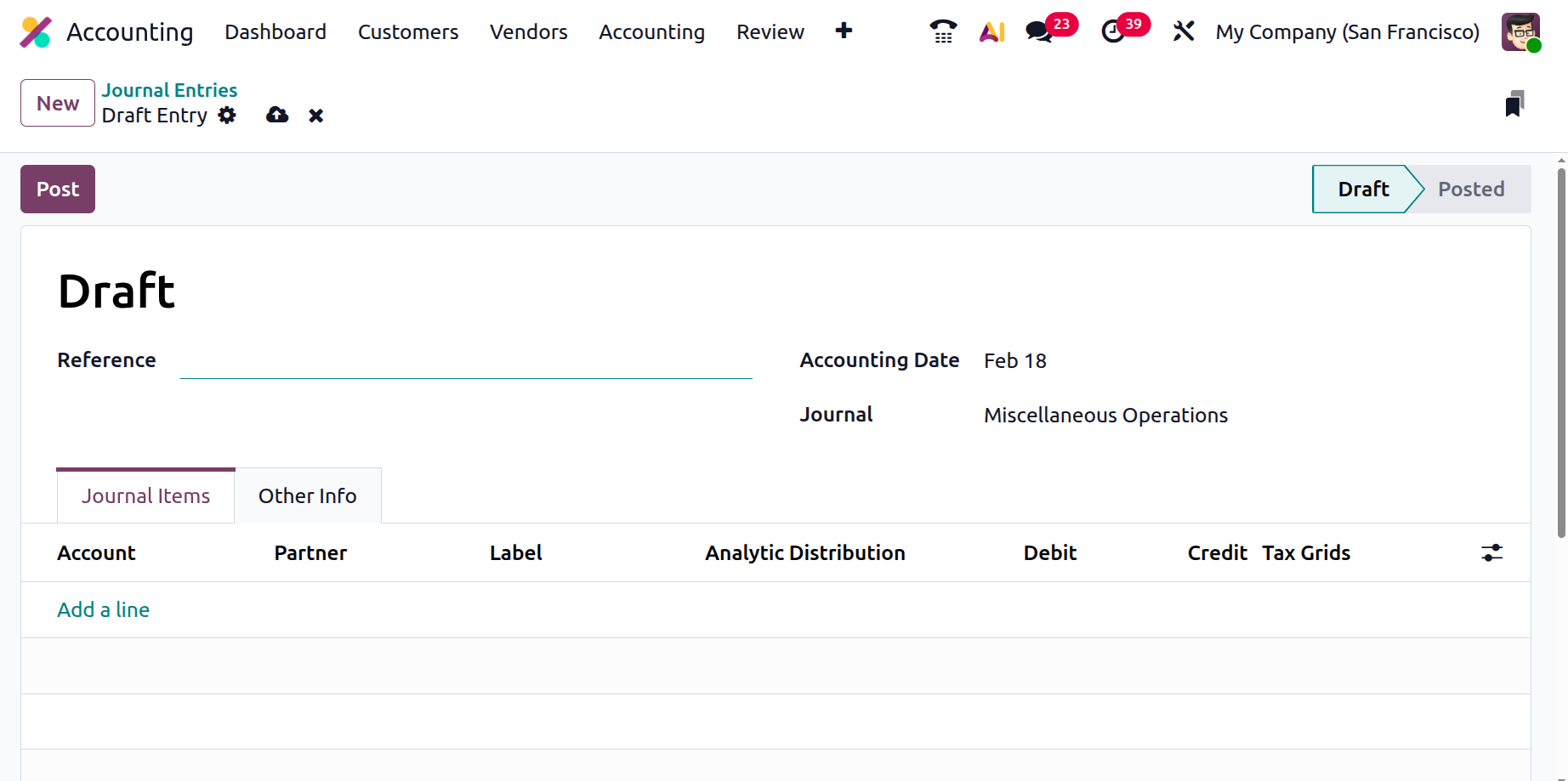Launch the AI assistant icon
This screenshot has height=781, width=1568.
click(x=992, y=31)
